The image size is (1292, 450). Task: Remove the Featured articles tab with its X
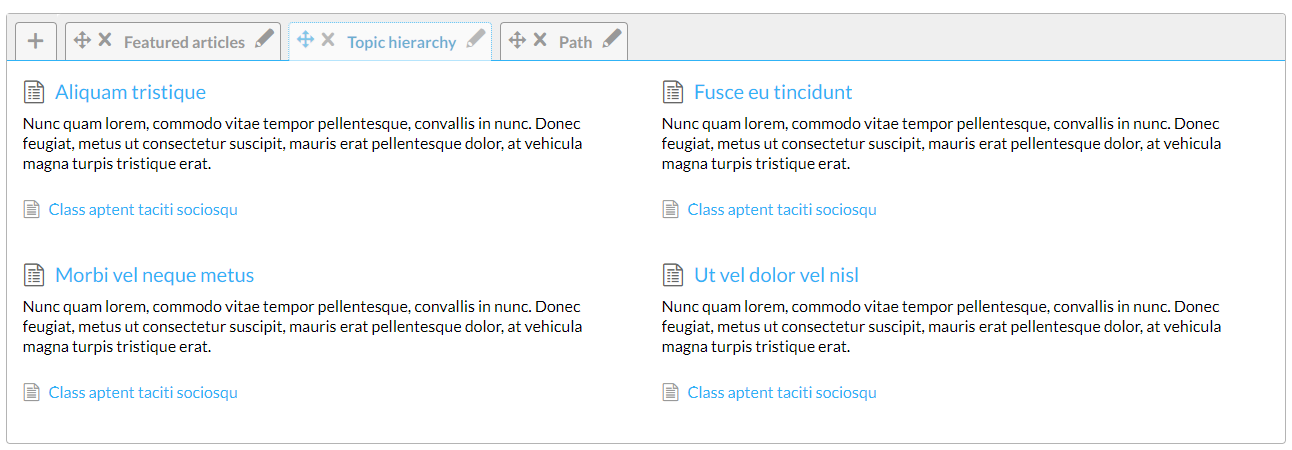tap(105, 40)
